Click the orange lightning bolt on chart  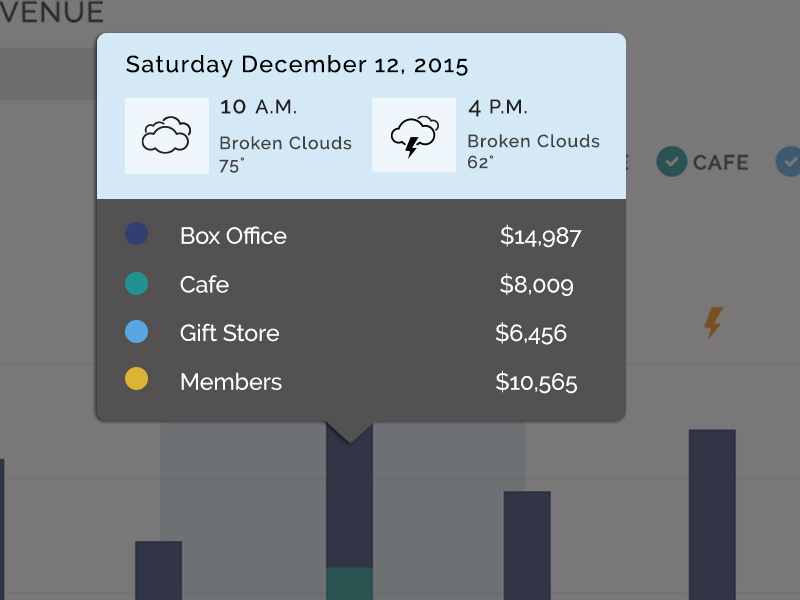(x=712, y=322)
